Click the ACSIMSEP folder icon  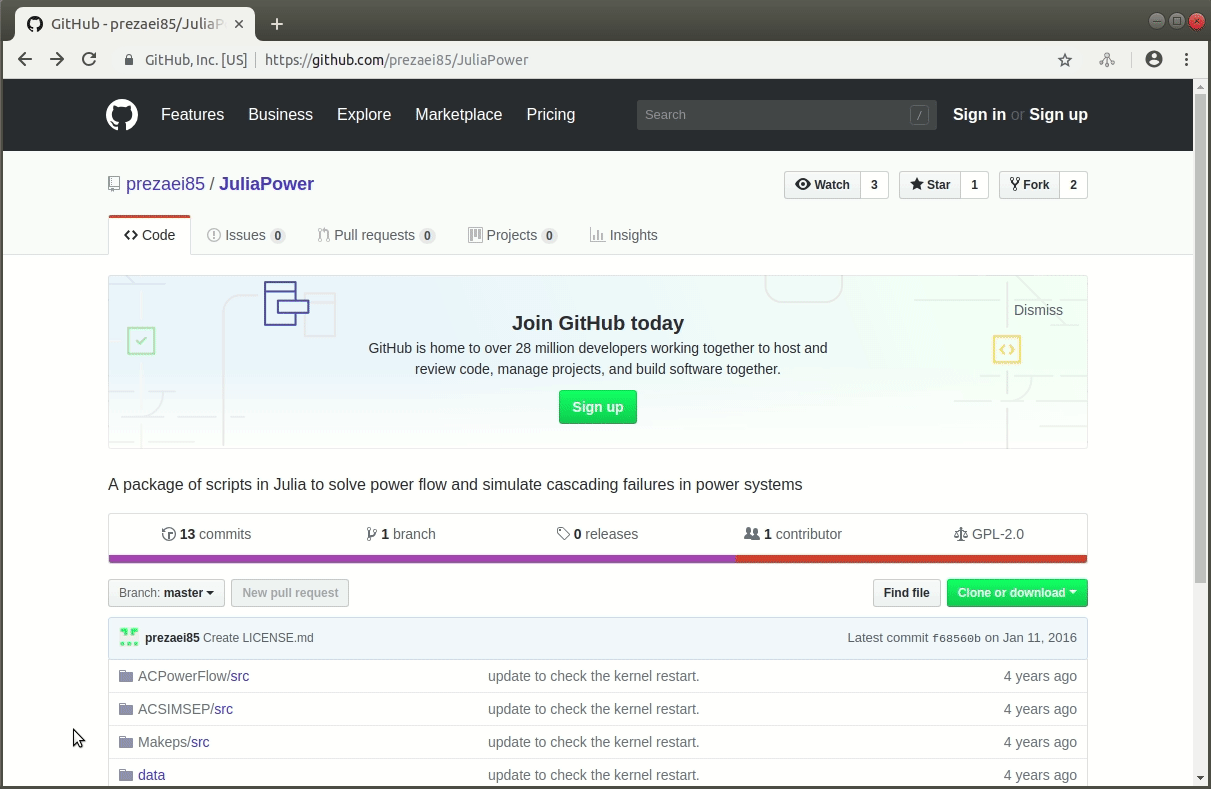pyautogui.click(x=126, y=709)
